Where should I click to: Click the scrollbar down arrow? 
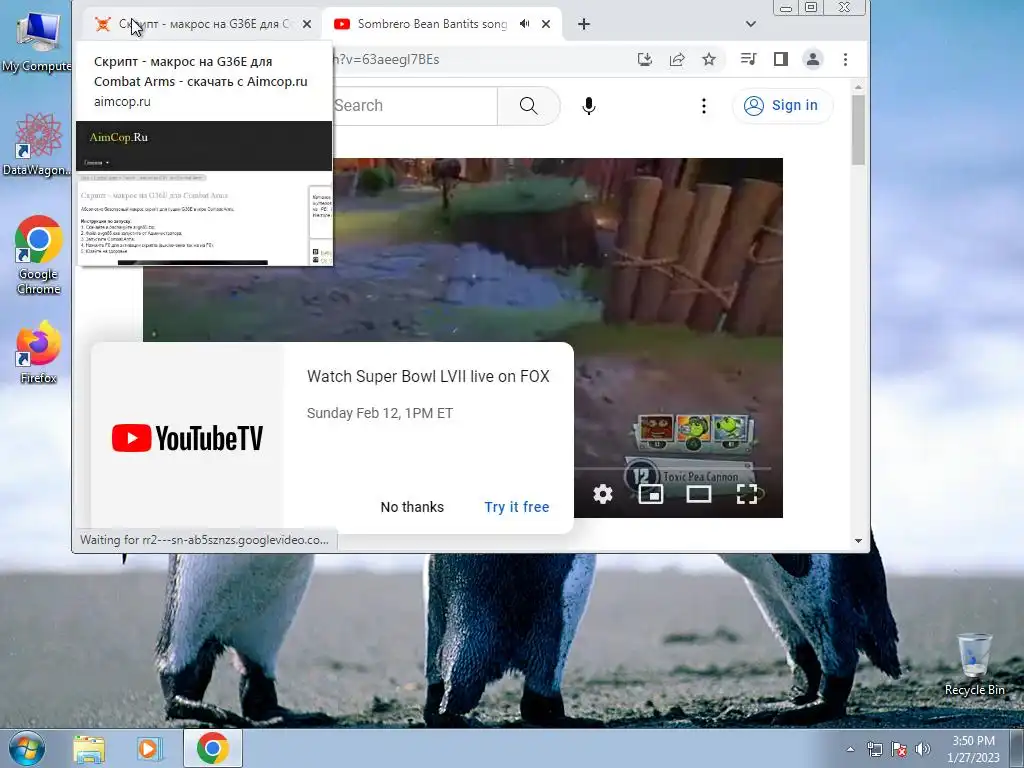click(858, 541)
